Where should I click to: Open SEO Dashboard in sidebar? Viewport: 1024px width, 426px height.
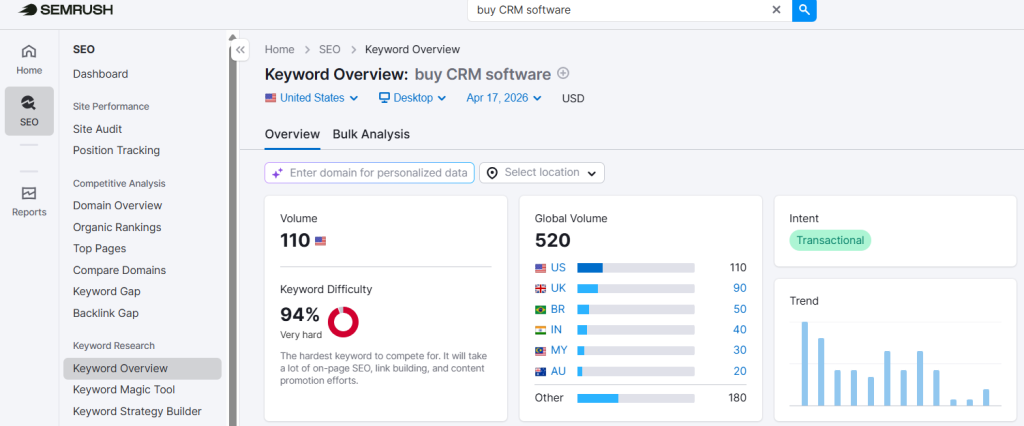(101, 74)
